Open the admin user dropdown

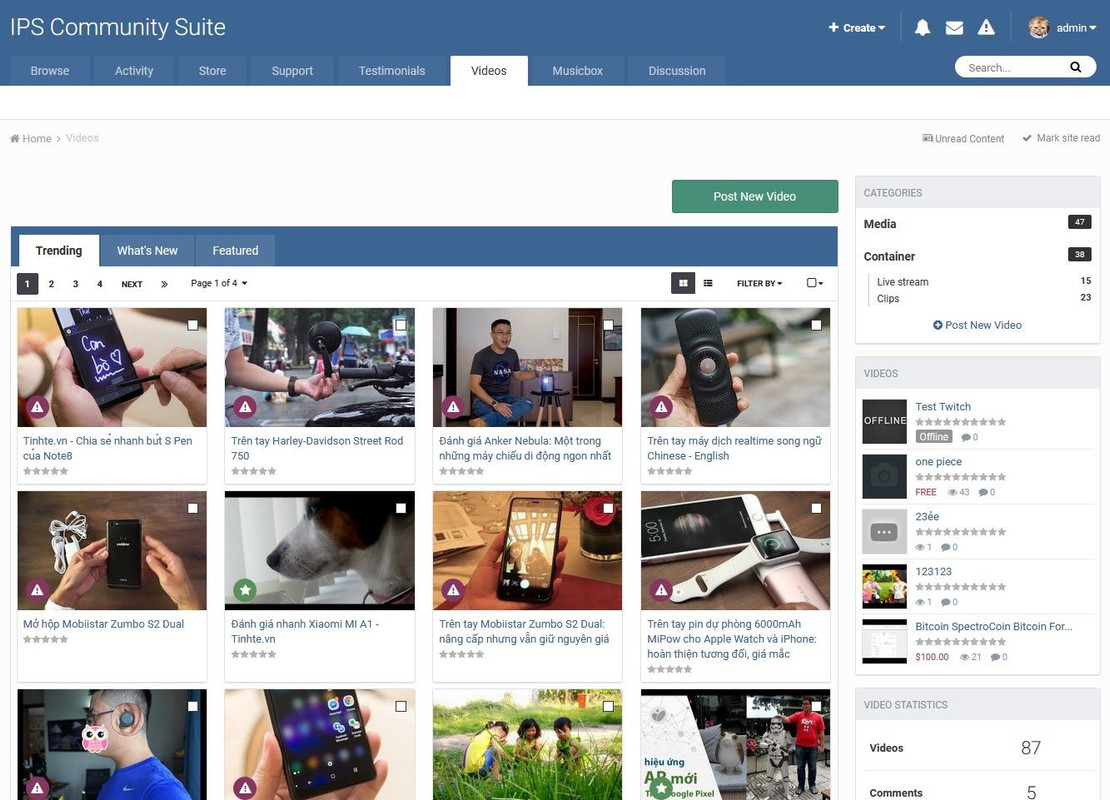[x=1076, y=28]
